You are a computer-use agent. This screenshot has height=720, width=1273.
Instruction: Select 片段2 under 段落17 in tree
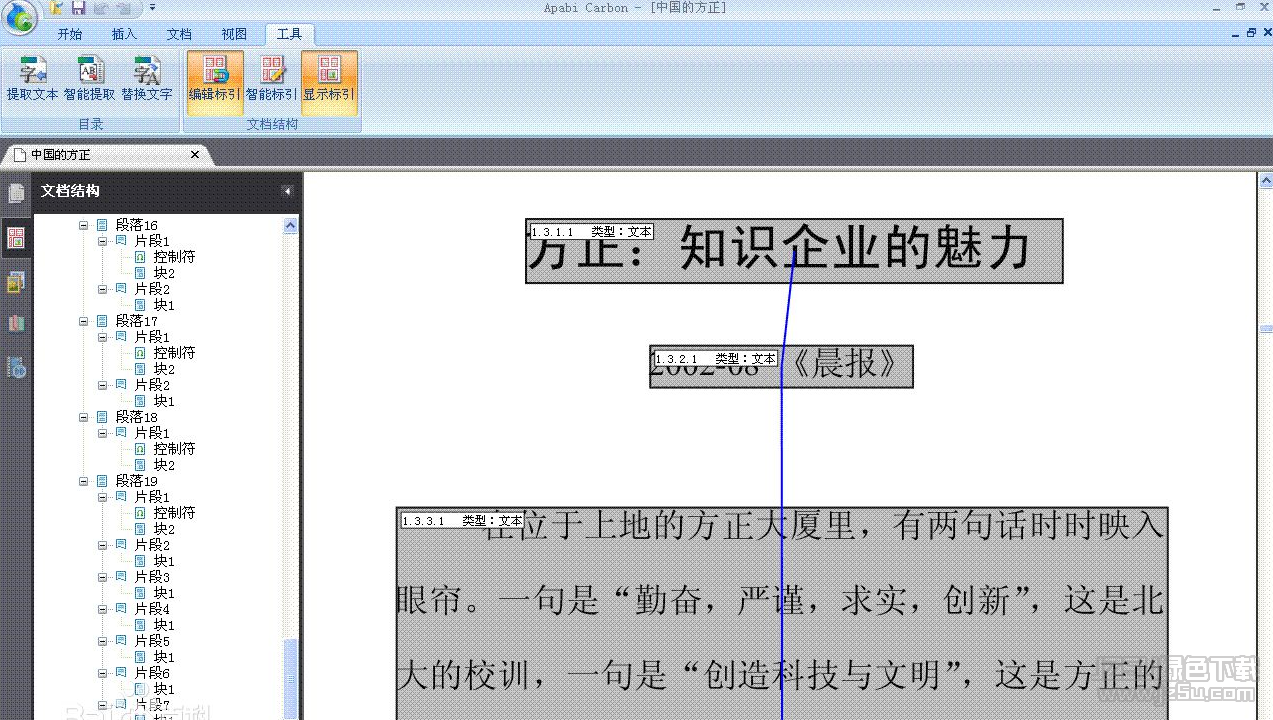click(x=152, y=385)
